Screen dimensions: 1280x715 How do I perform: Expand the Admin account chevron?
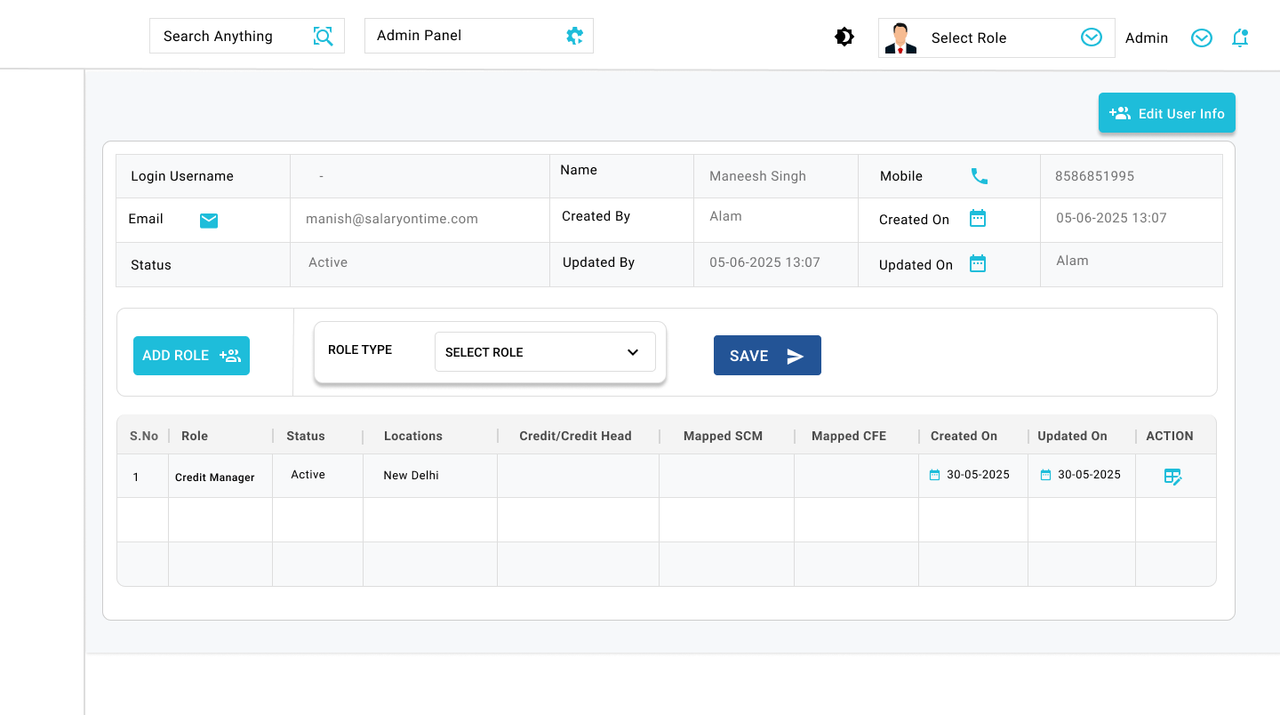(1201, 37)
